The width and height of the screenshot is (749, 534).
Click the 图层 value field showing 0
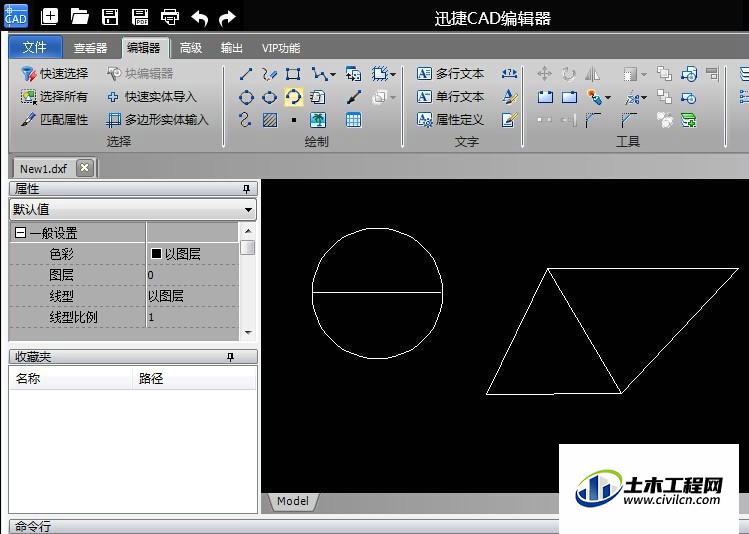(192, 275)
